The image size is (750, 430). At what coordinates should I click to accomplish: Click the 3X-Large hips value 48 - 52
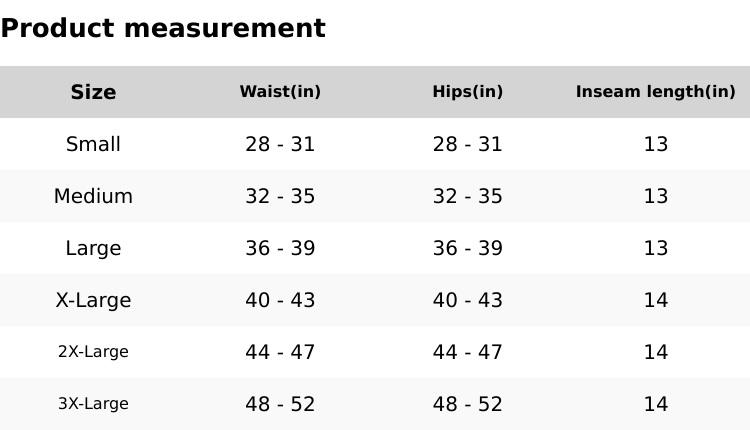467,404
